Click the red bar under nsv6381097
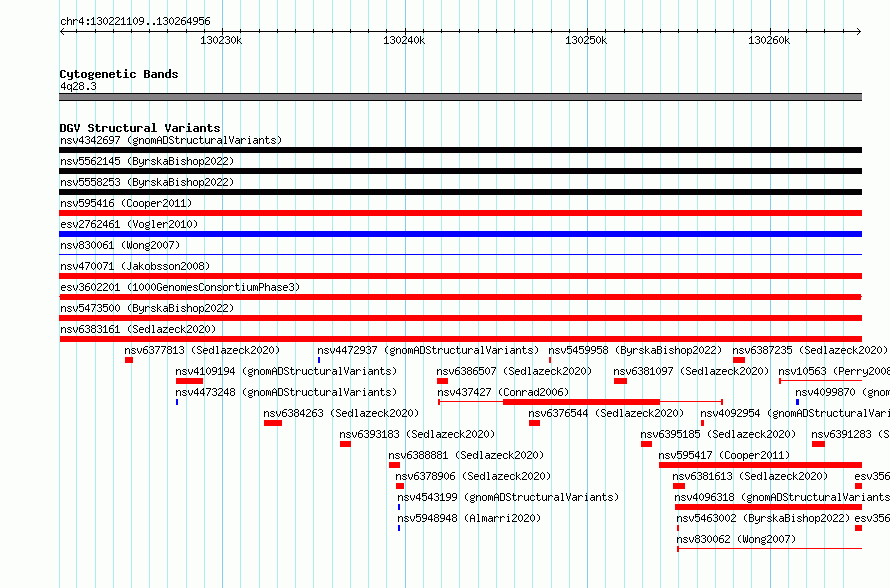 [x=620, y=381]
